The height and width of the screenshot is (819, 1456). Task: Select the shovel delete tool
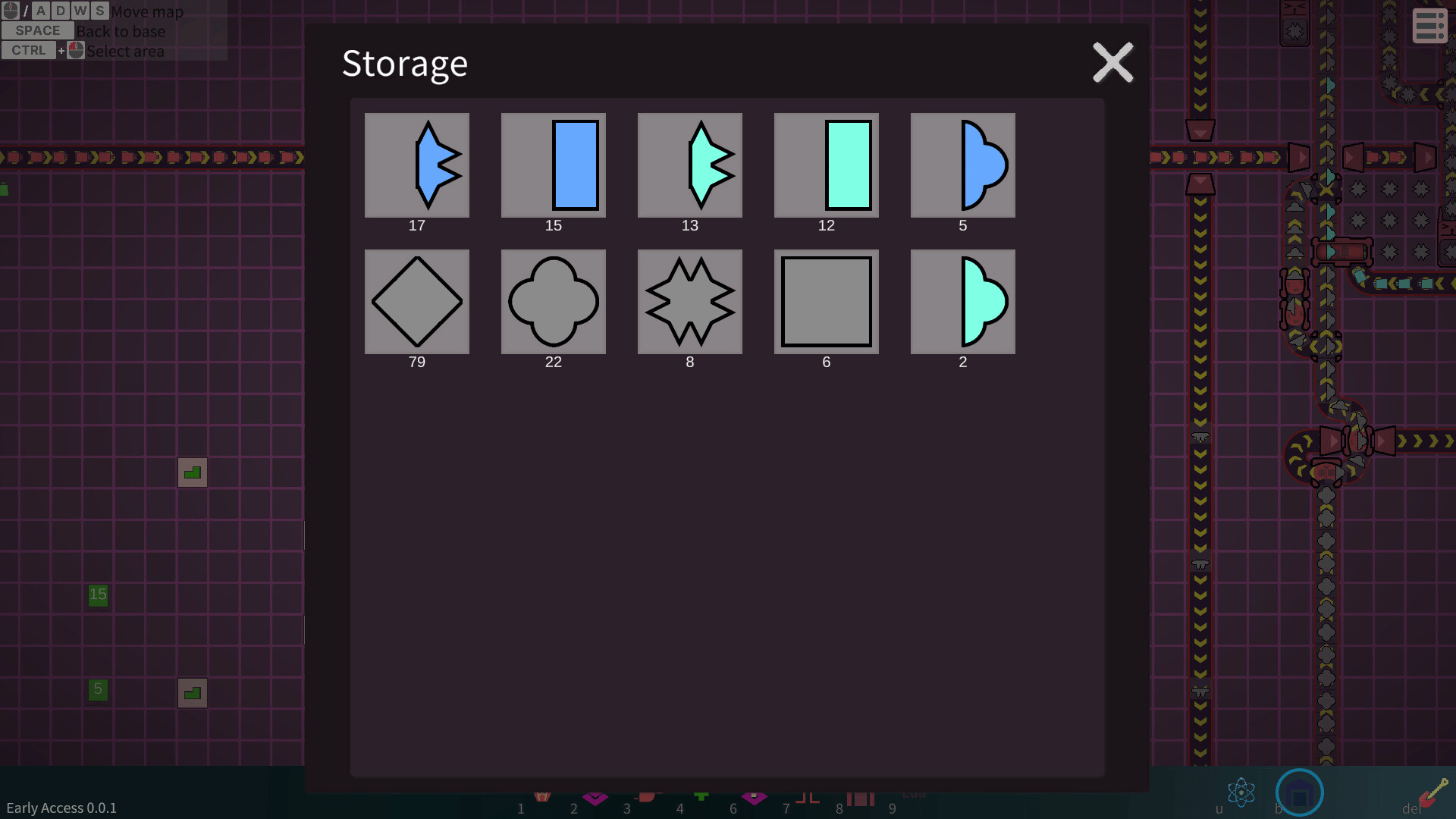click(x=1433, y=792)
